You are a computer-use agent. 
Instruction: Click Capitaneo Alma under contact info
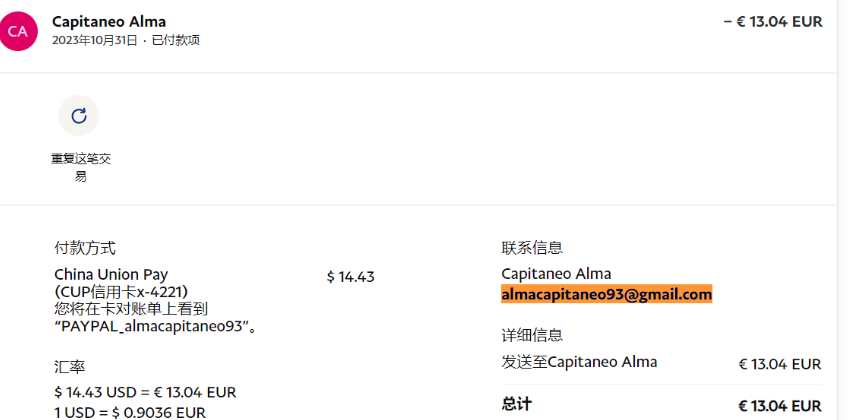pyautogui.click(x=556, y=274)
